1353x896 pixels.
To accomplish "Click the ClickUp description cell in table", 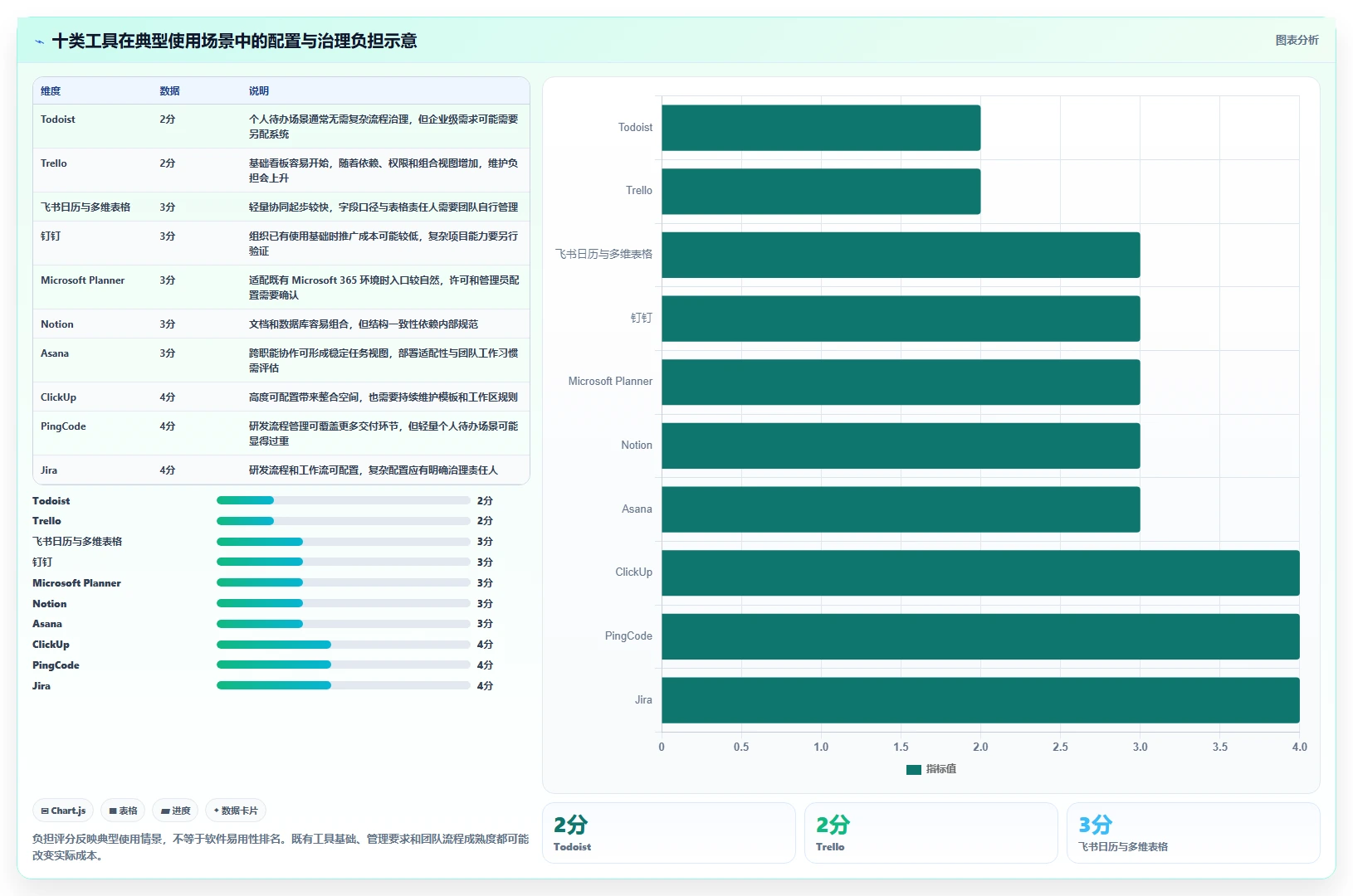I will pyautogui.click(x=383, y=397).
